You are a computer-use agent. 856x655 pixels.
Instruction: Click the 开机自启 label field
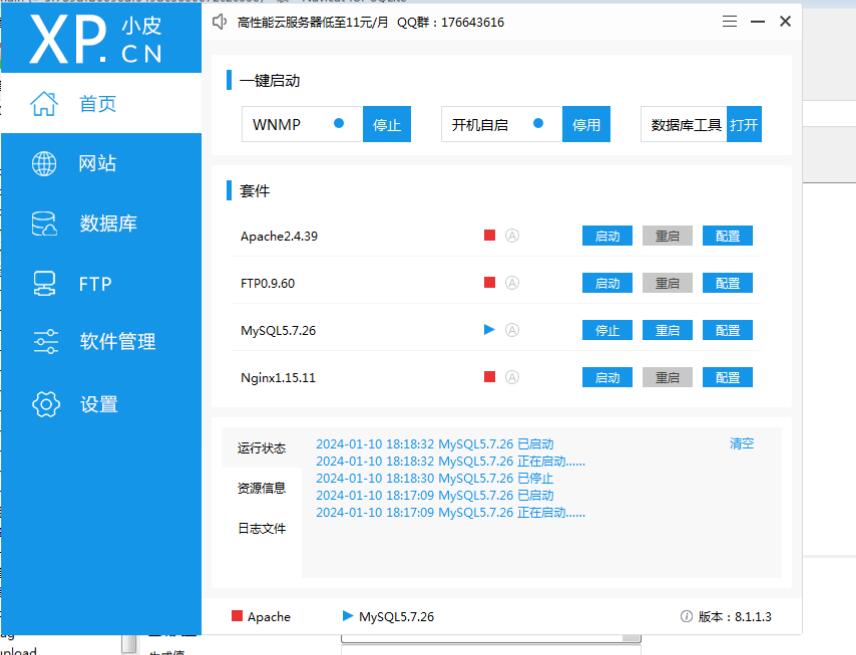[x=502, y=124]
